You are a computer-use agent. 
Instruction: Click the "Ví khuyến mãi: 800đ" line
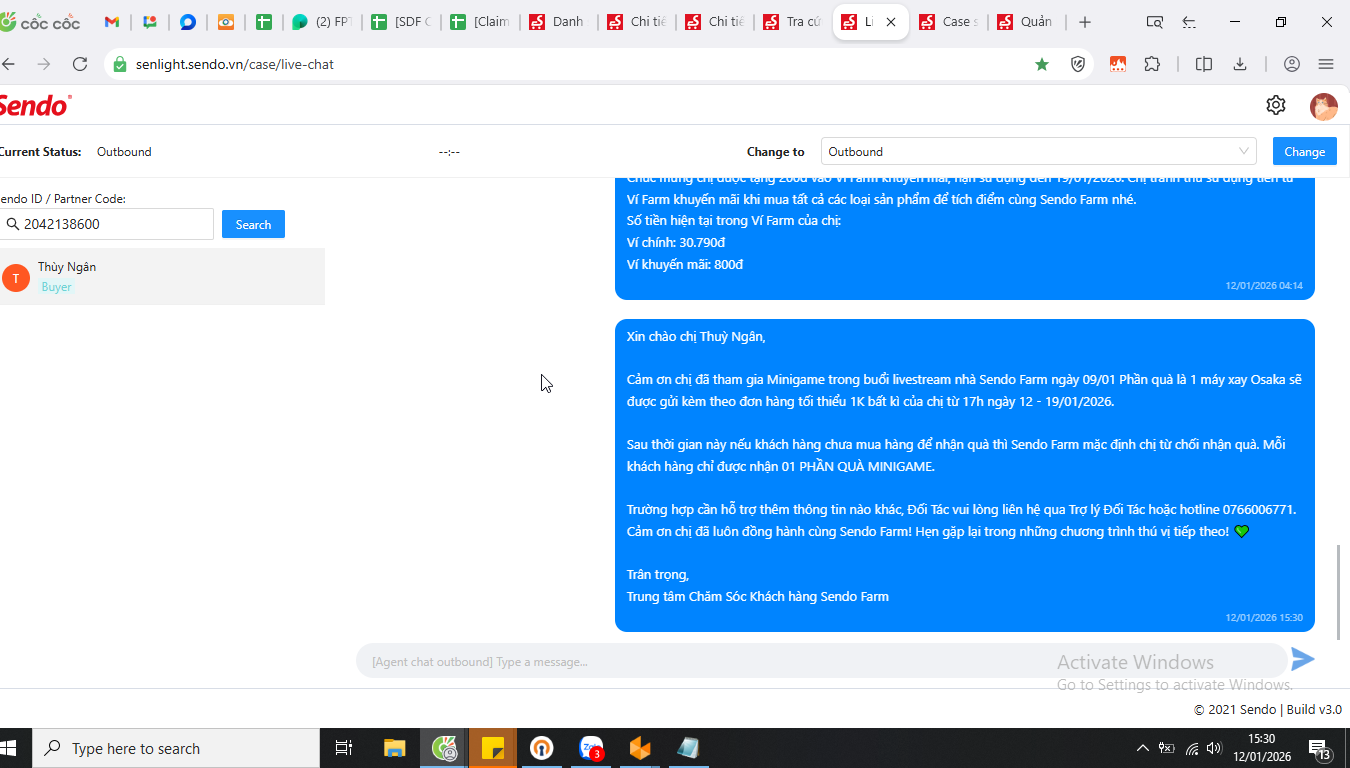click(x=685, y=265)
